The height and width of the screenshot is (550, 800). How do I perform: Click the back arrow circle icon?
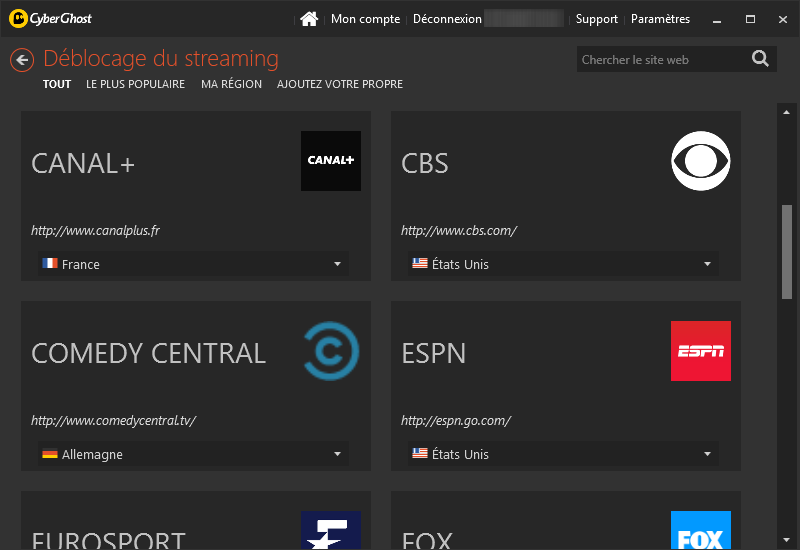pos(22,60)
